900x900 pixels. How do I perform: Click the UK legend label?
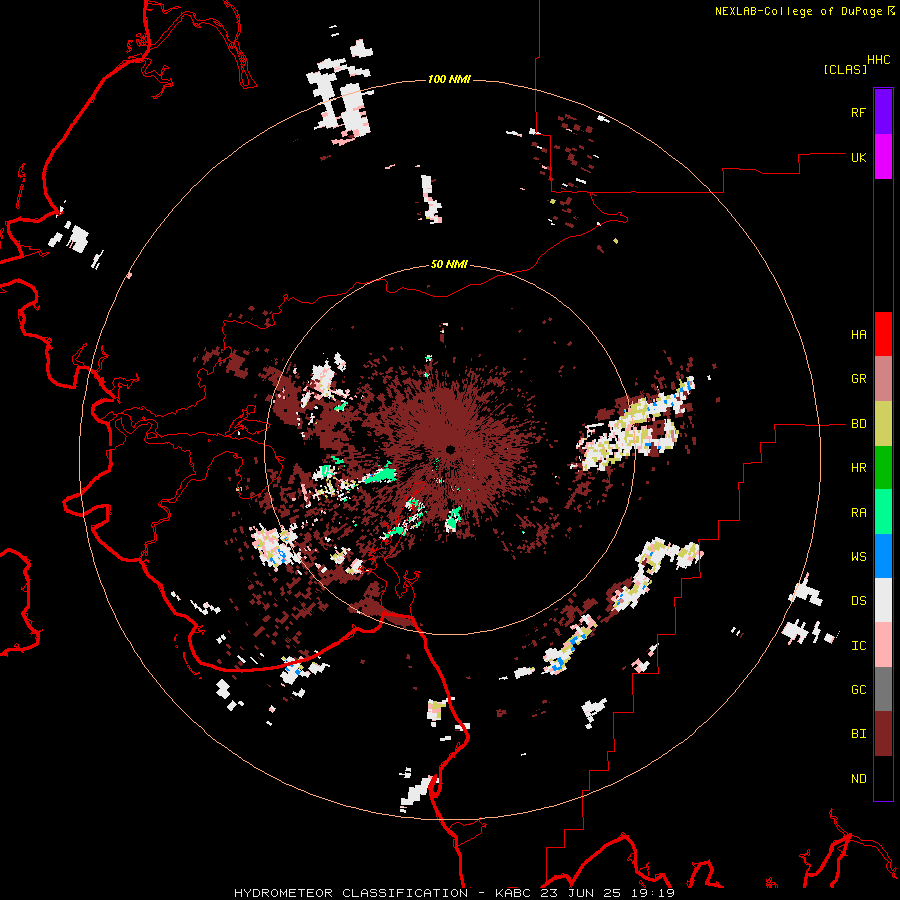click(858, 157)
